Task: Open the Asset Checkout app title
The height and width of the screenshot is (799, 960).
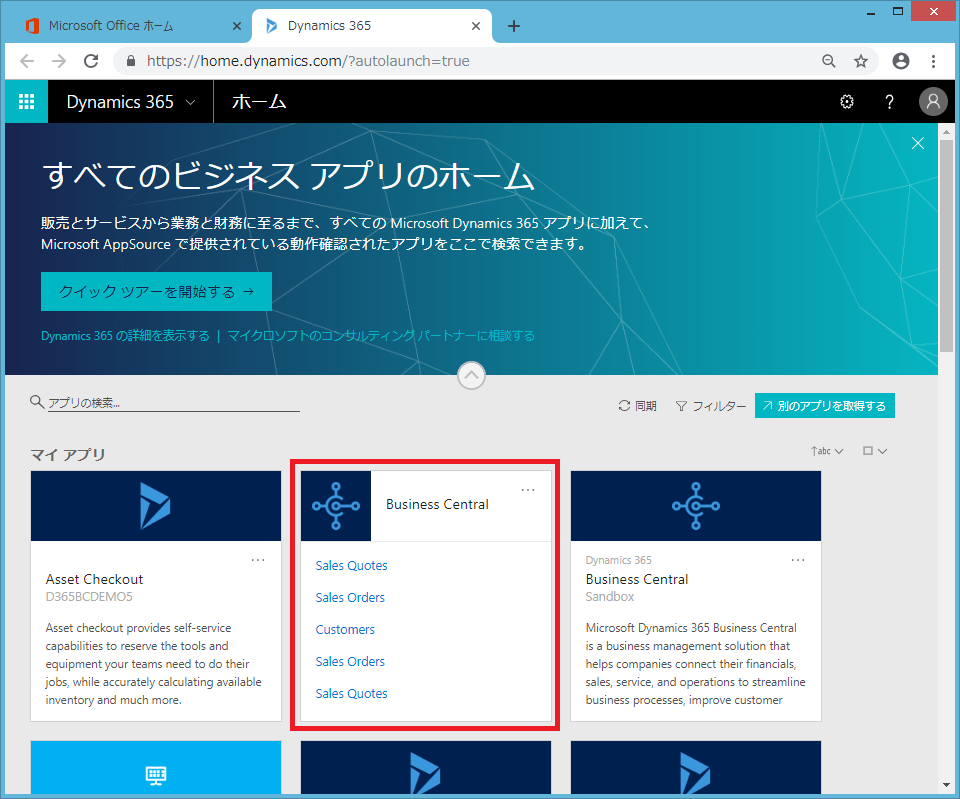Action: [x=94, y=579]
